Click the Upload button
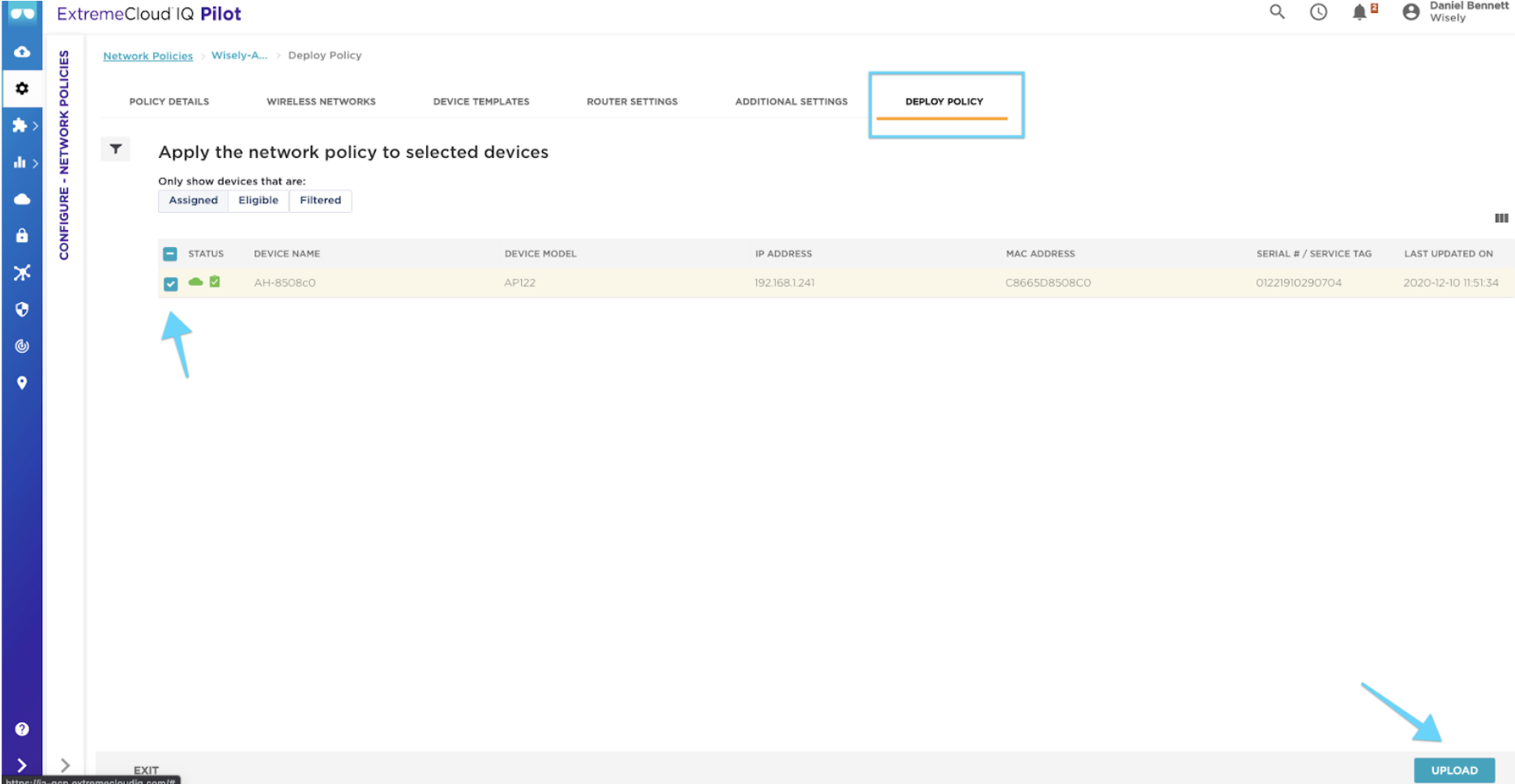The image size is (1515, 784). [1454, 770]
